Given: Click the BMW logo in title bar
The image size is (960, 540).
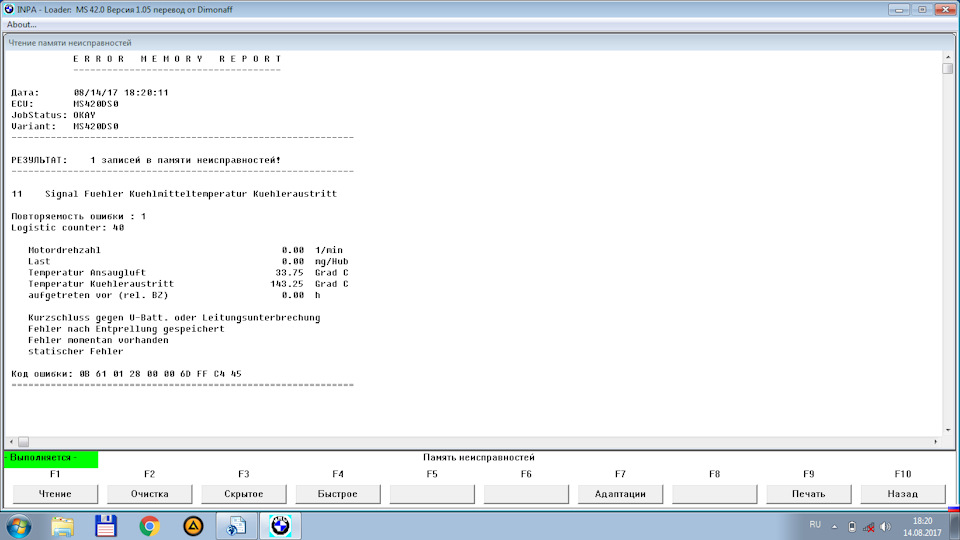Looking at the screenshot, I should click(9, 9).
